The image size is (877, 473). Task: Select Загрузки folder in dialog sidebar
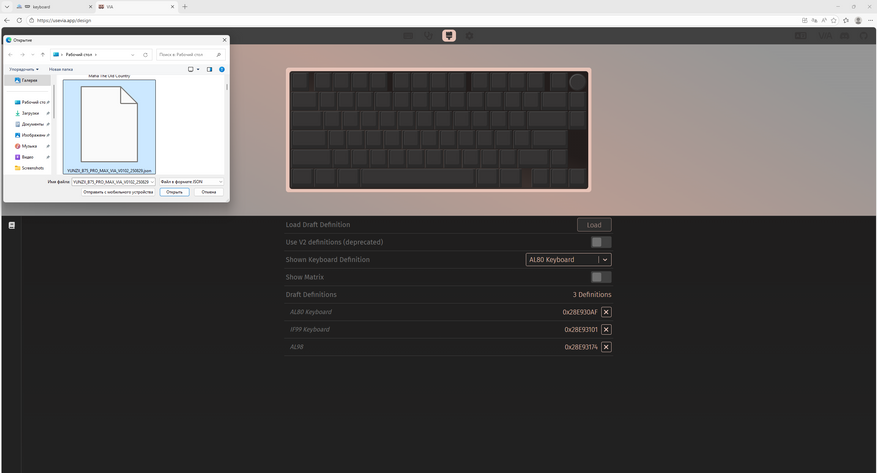31,113
